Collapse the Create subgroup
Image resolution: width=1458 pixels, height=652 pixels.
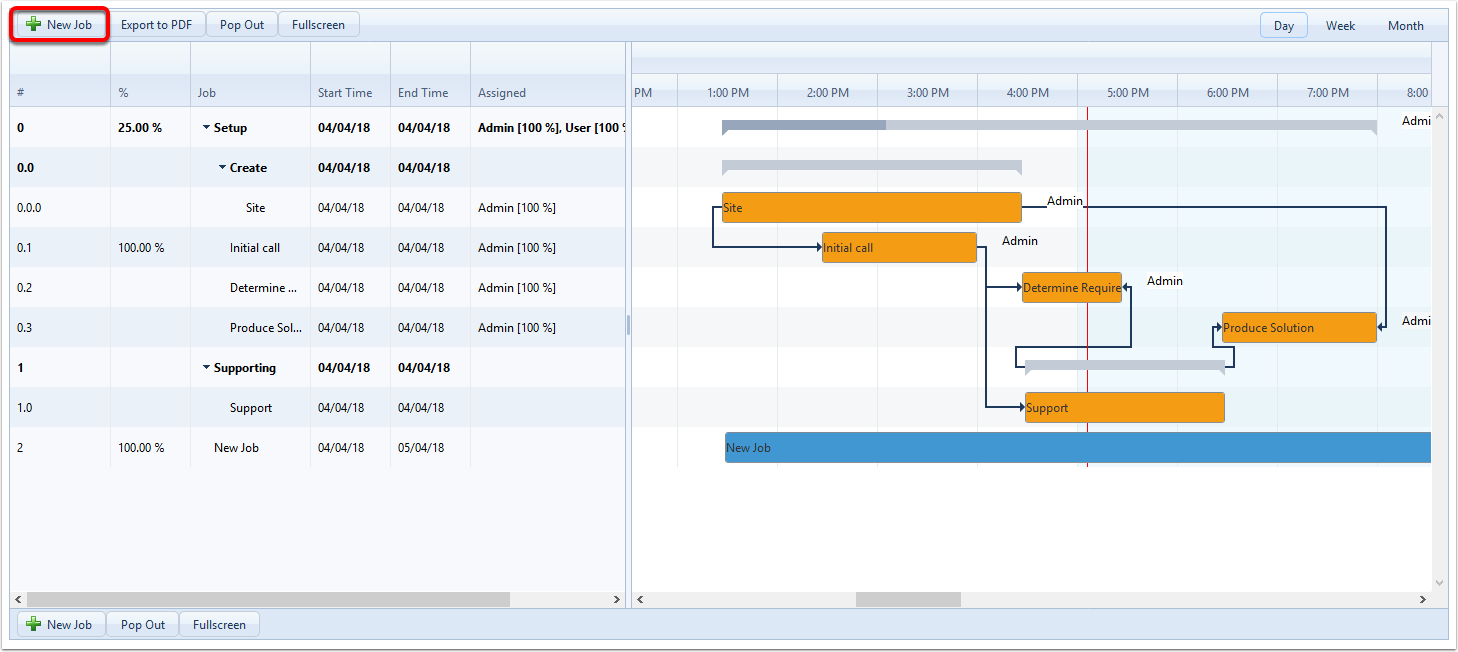click(x=223, y=168)
